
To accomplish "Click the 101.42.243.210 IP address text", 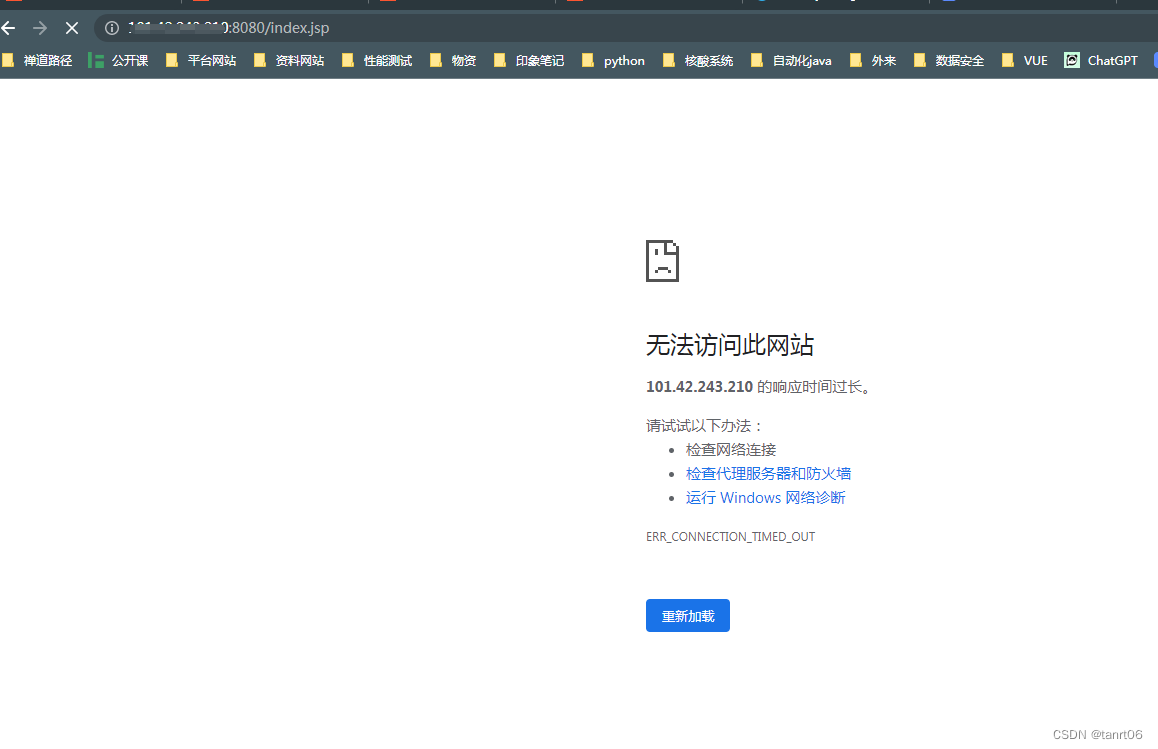I will coord(699,387).
